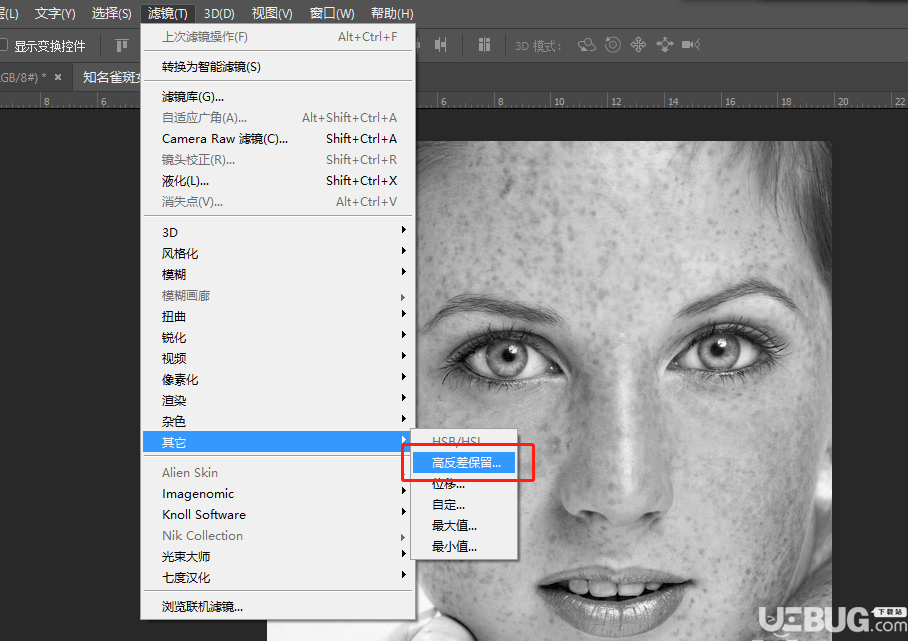Open the 窗口 menu in menu bar

click(x=332, y=13)
